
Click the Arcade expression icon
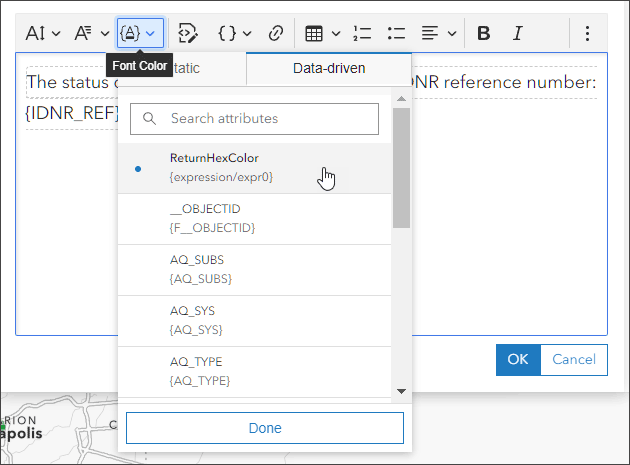click(x=187, y=33)
